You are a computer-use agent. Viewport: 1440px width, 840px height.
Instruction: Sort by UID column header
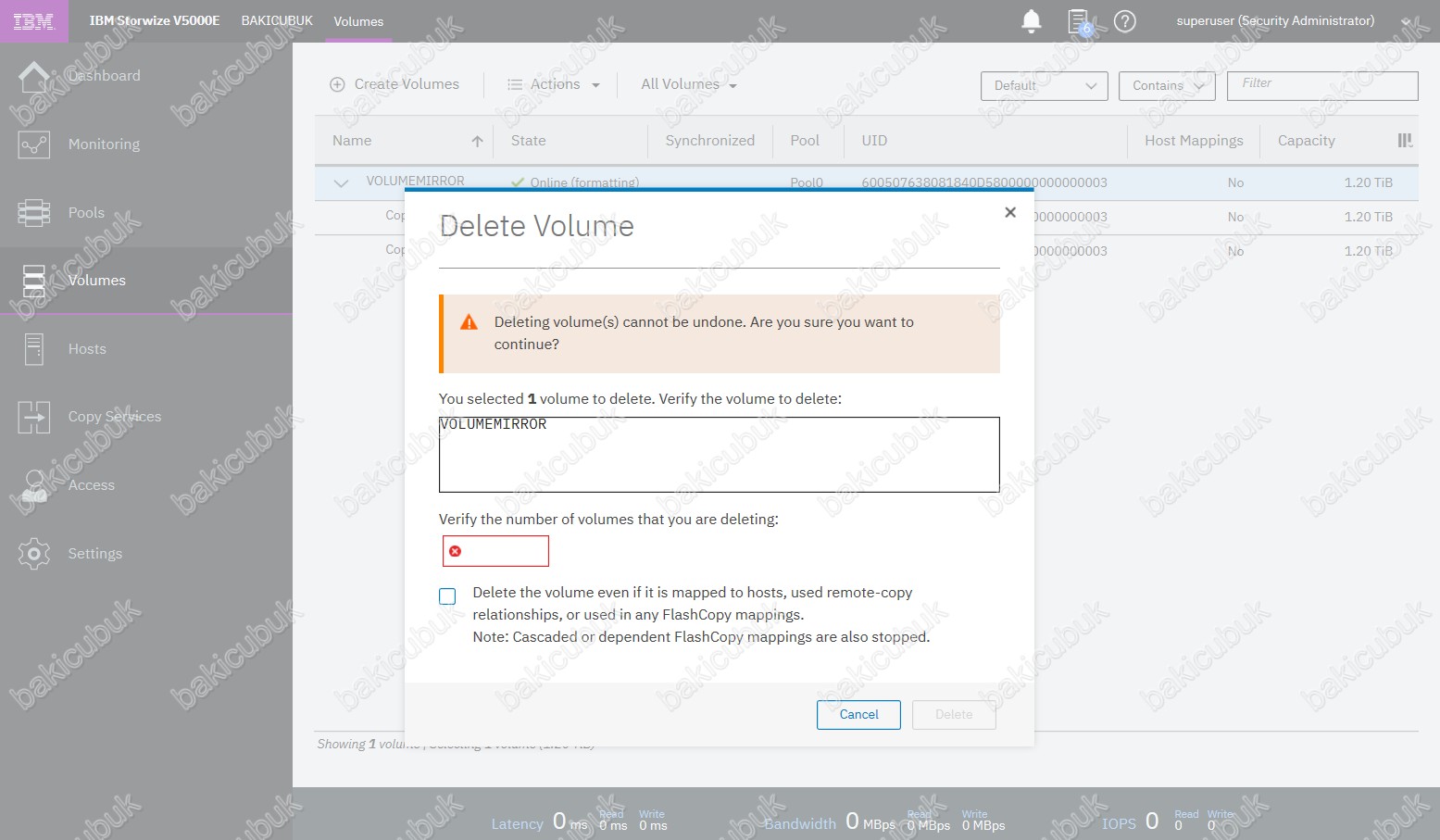point(874,141)
